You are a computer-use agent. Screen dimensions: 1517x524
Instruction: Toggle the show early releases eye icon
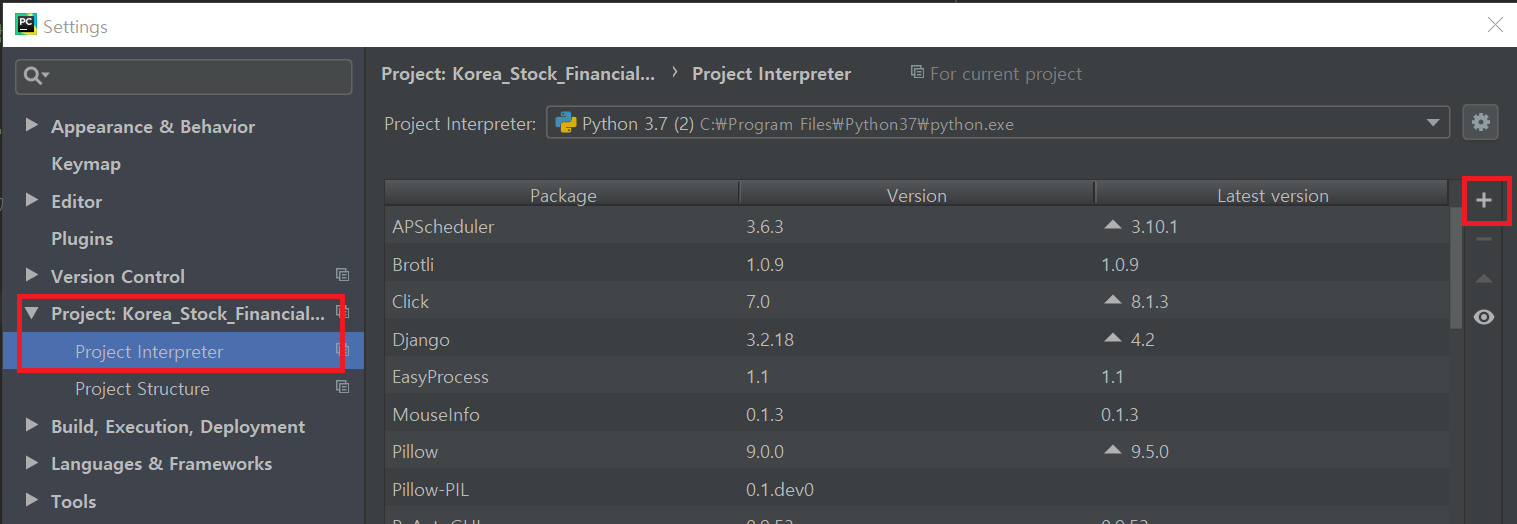tap(1484, 317)
